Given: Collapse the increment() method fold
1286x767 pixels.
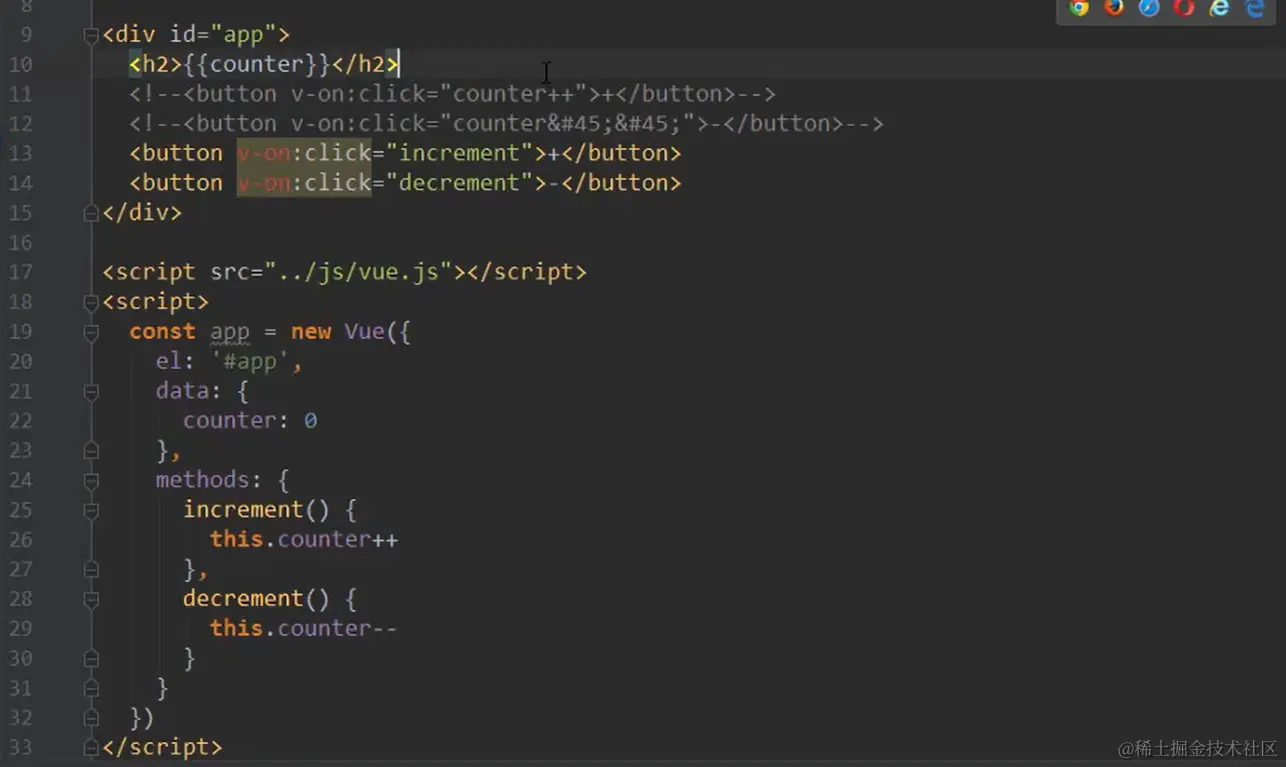Looking at the screenshot, I should [91, 510].
